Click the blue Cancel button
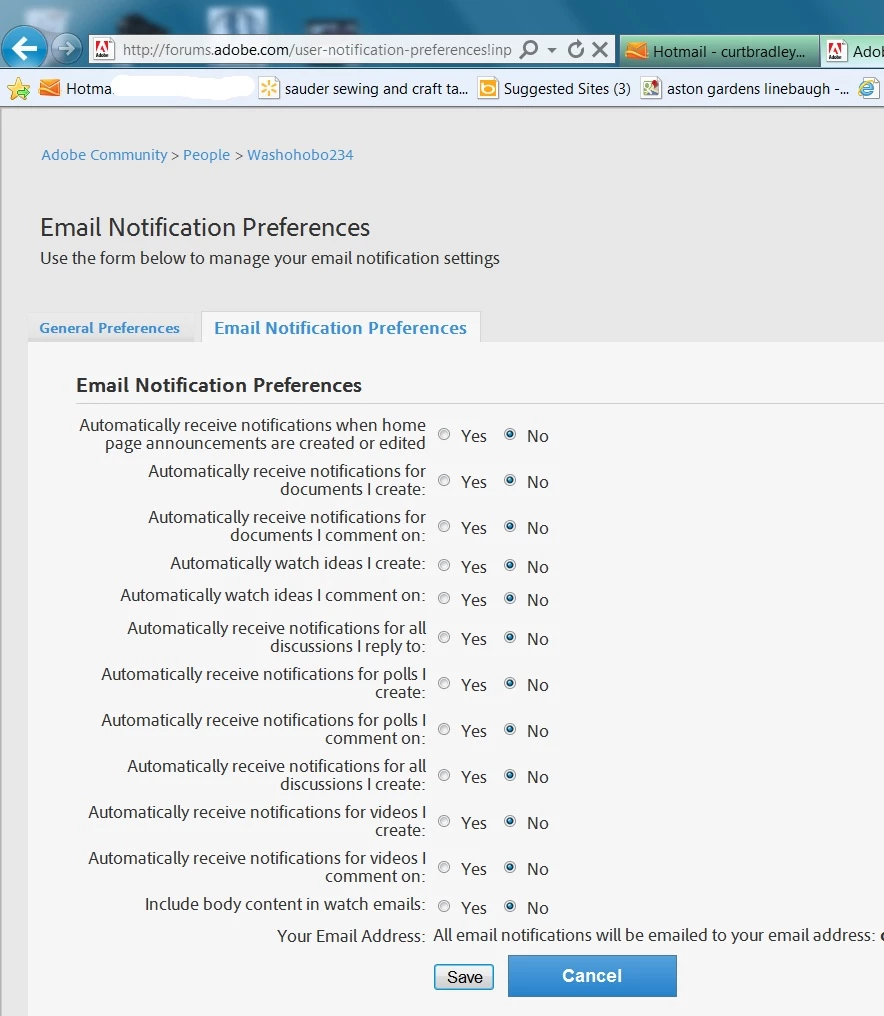 [592, 975]
